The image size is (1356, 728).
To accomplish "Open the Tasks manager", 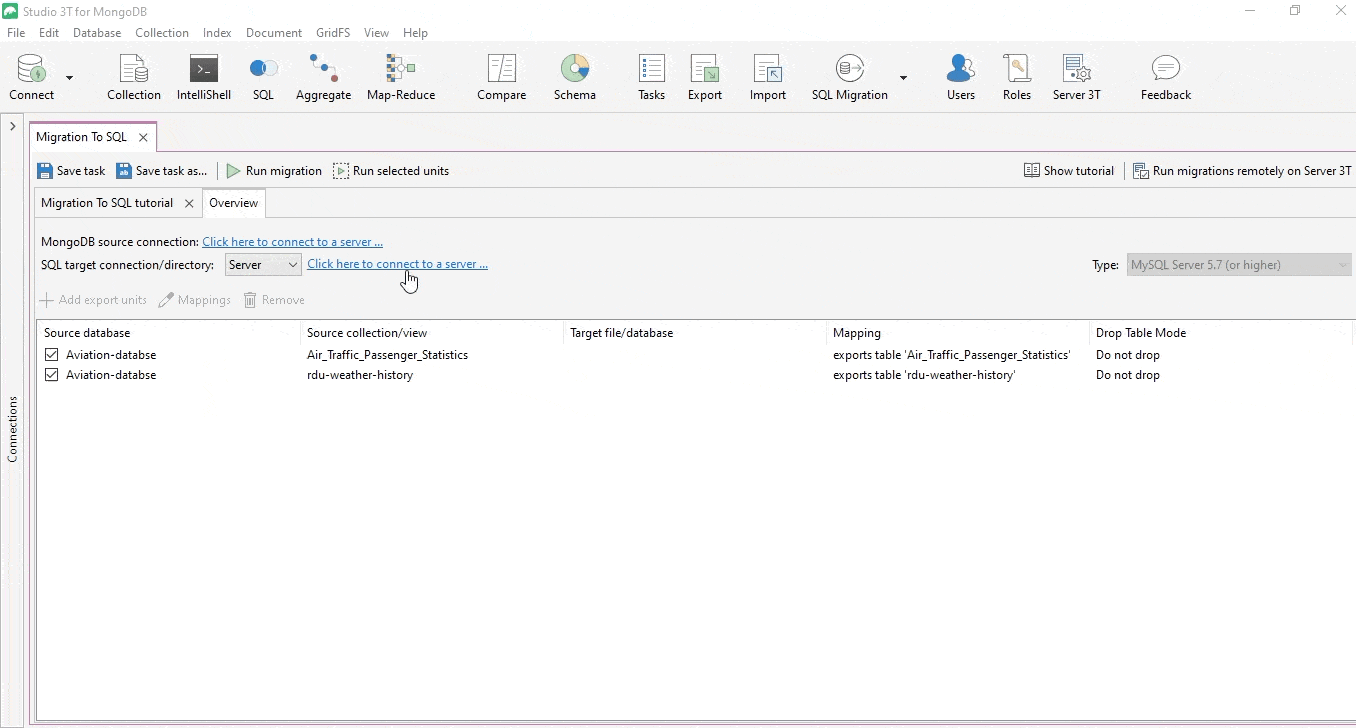I will pyautogui.click(x=651, y=77).
